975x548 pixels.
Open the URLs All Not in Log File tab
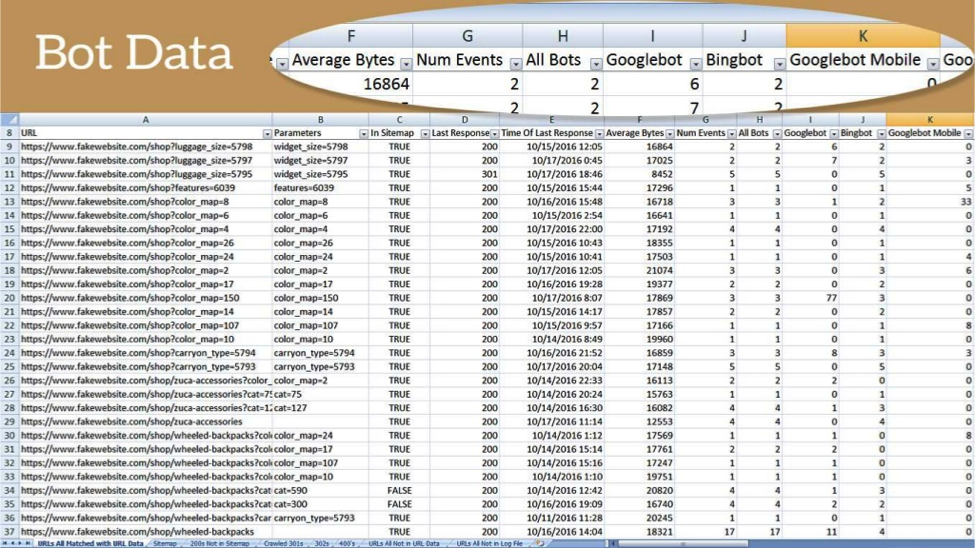click(489, 543)
